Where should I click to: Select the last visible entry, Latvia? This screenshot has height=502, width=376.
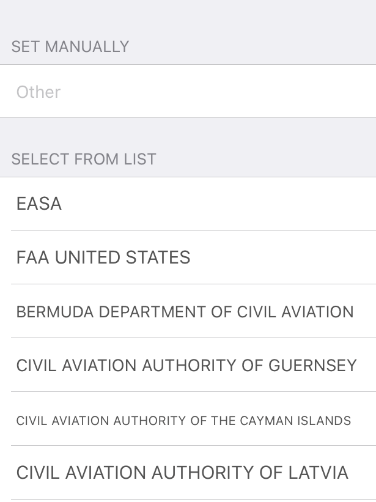[188, 473]
